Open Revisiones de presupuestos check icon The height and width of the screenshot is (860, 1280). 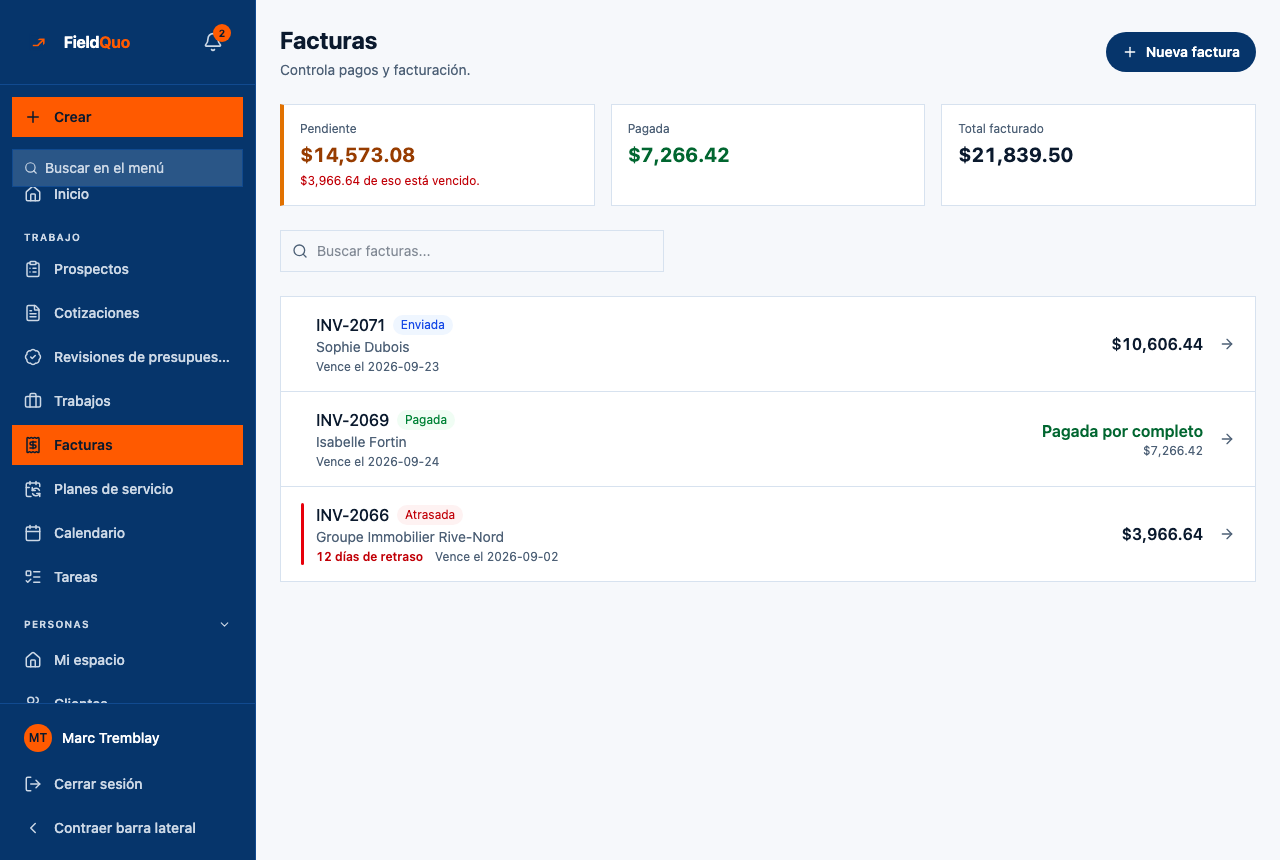(33, 357)
